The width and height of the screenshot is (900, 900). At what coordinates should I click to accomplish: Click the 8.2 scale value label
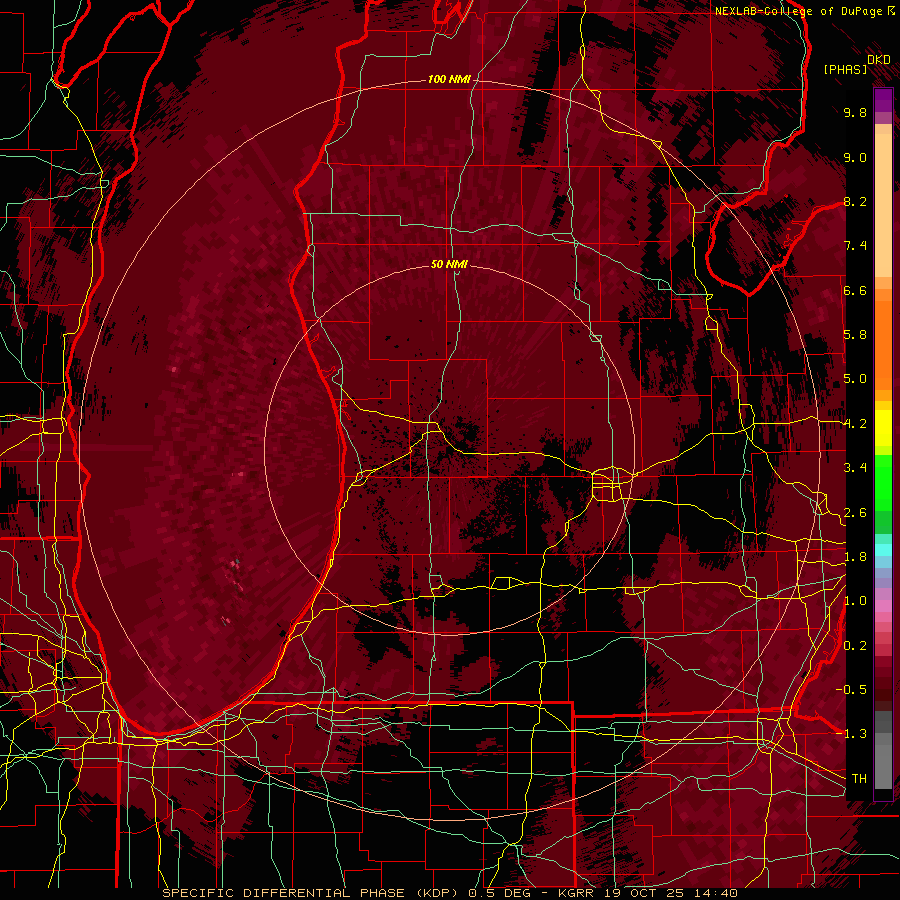click(855, 201)
